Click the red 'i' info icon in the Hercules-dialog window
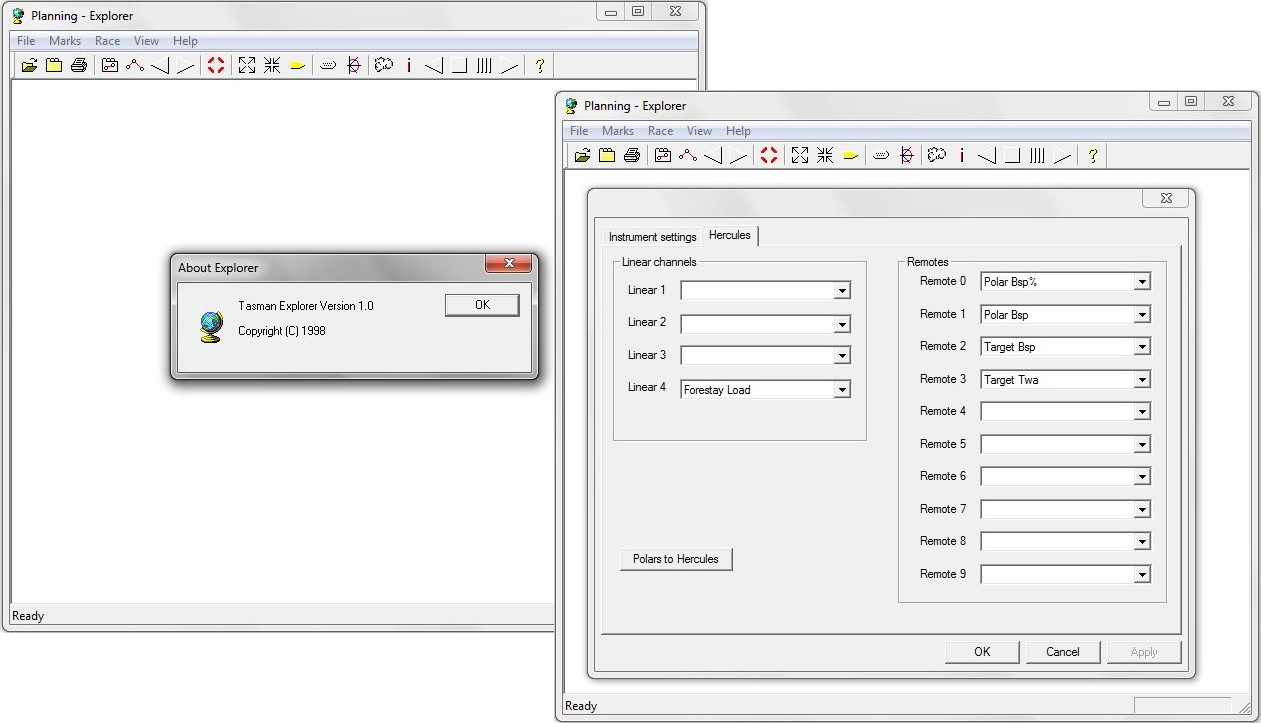The width and height of the screenshot is (1261, 723). 962,156
